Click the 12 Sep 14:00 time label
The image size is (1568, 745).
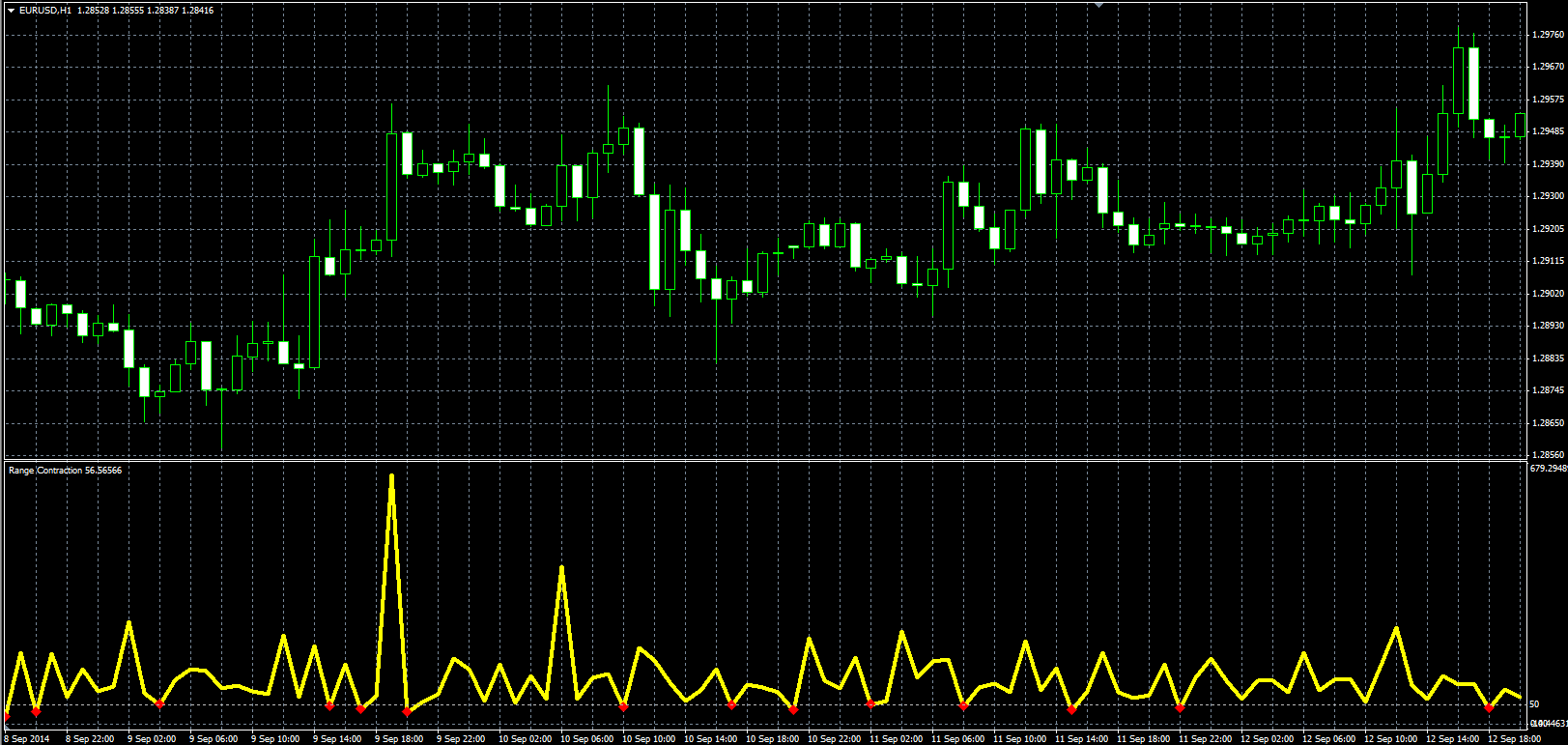pos(1452,739)
